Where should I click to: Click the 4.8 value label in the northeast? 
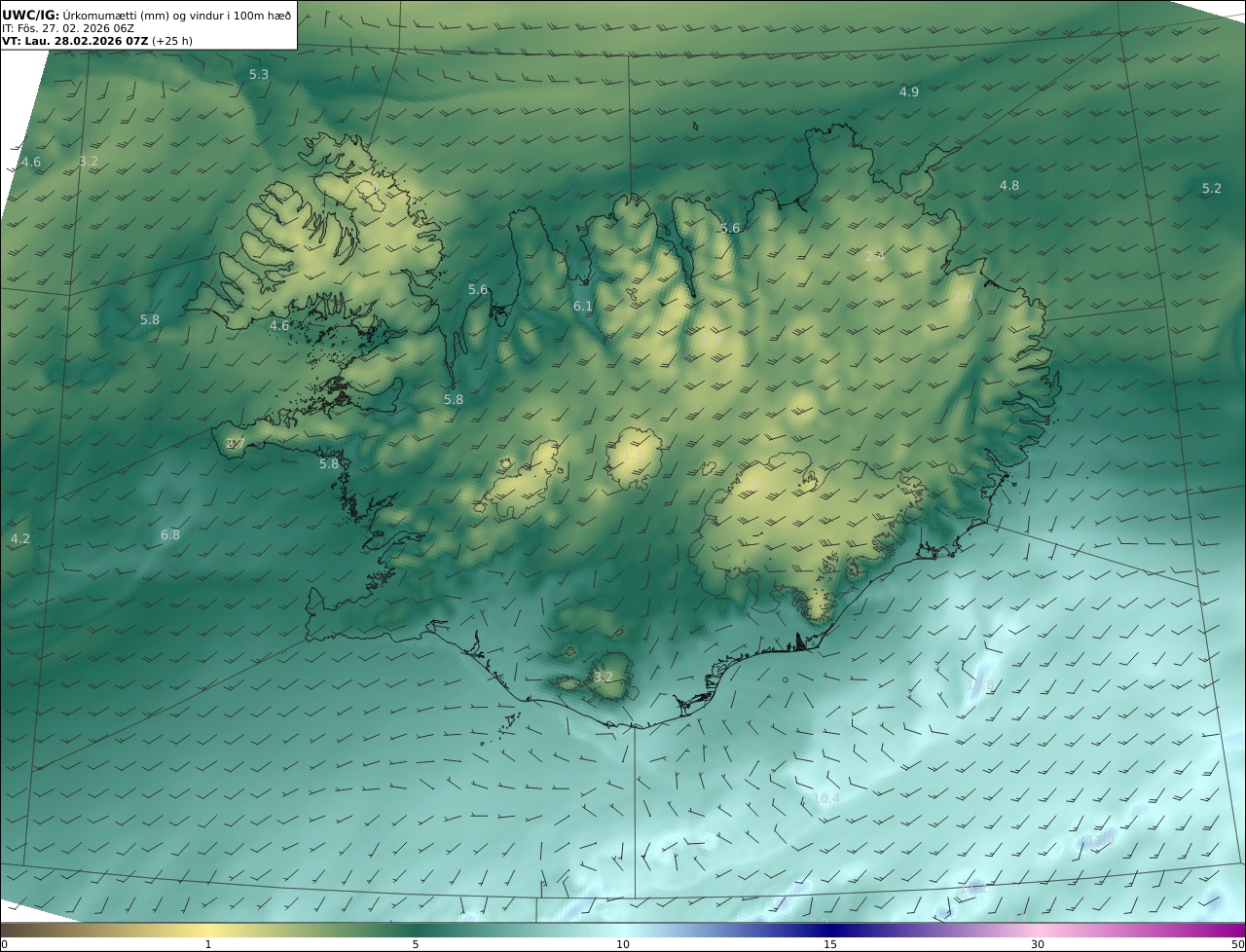(1009, 186)
